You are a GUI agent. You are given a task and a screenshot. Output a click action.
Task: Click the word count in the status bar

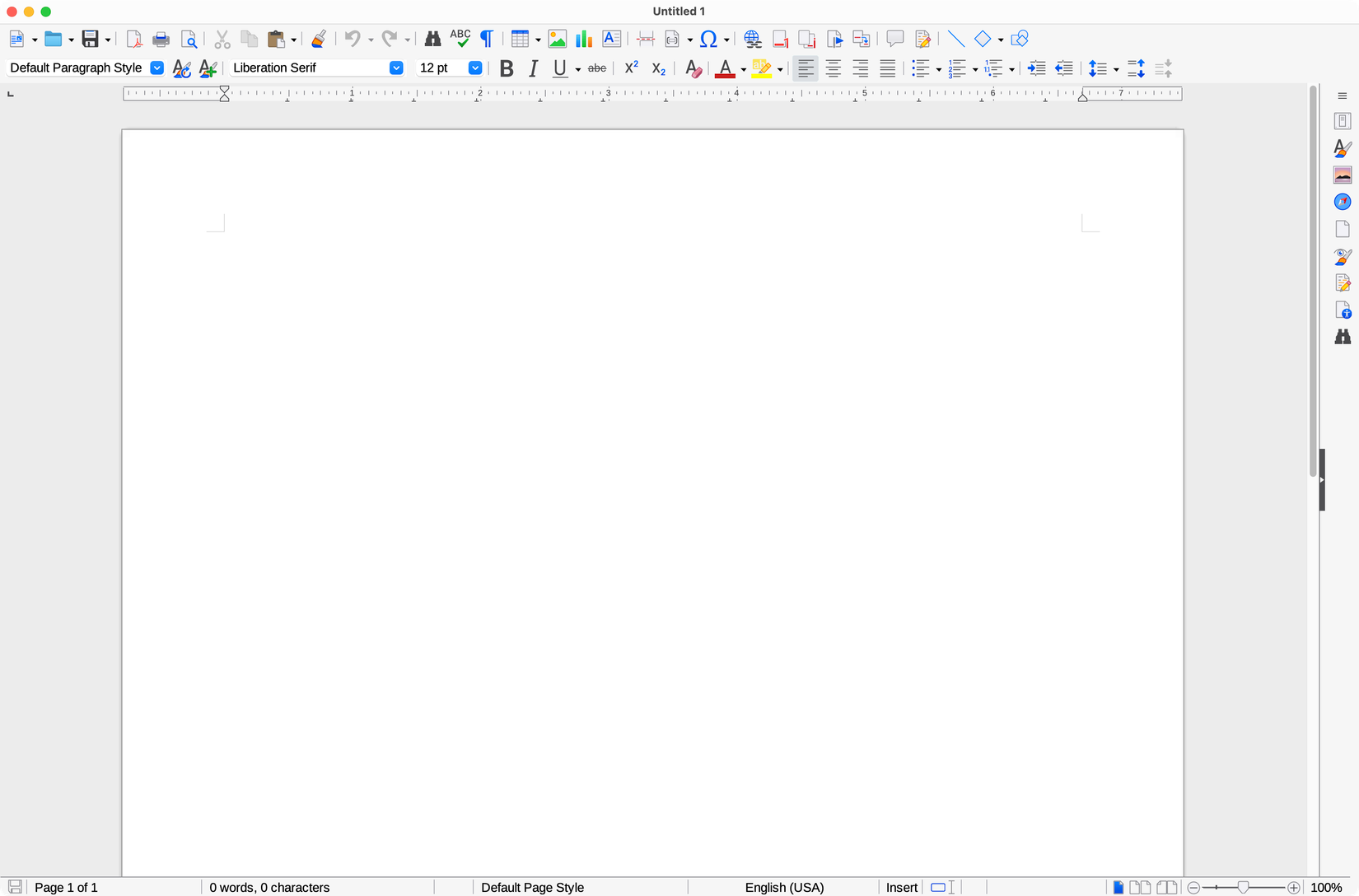(x=269, y=887)
